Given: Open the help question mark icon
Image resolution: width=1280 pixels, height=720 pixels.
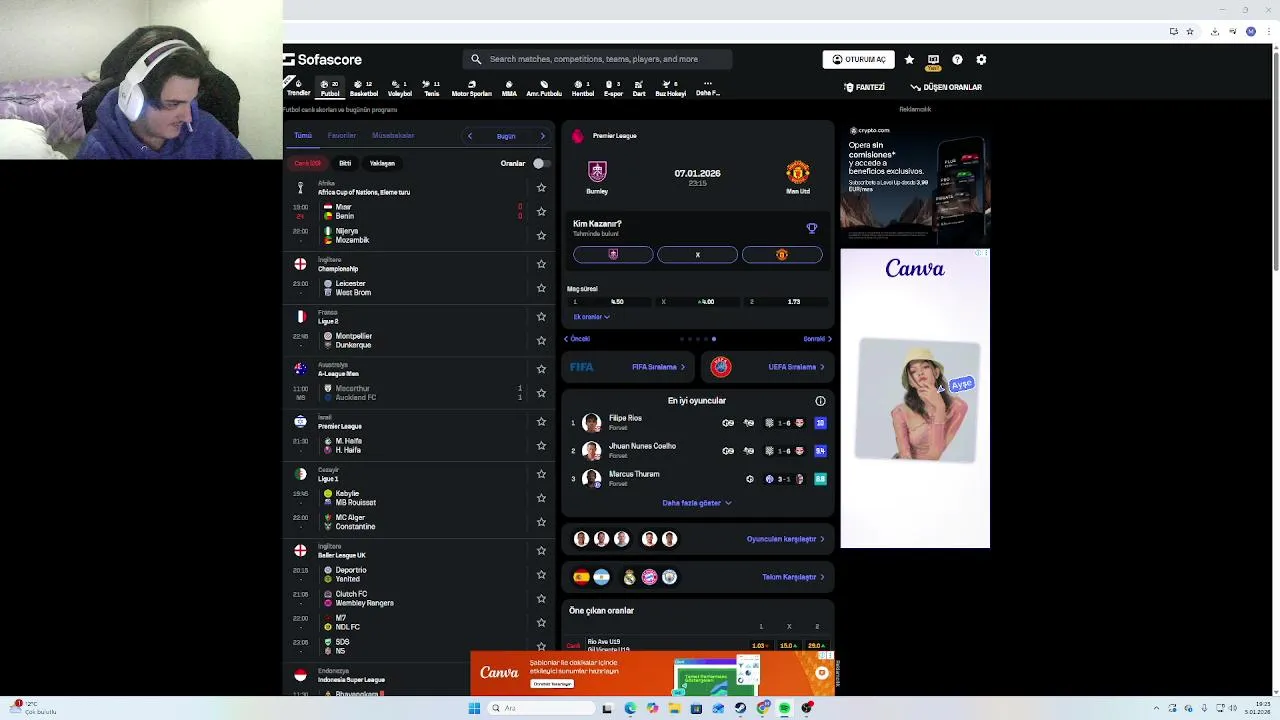Looking at the screenshot, I should (957, 60).
